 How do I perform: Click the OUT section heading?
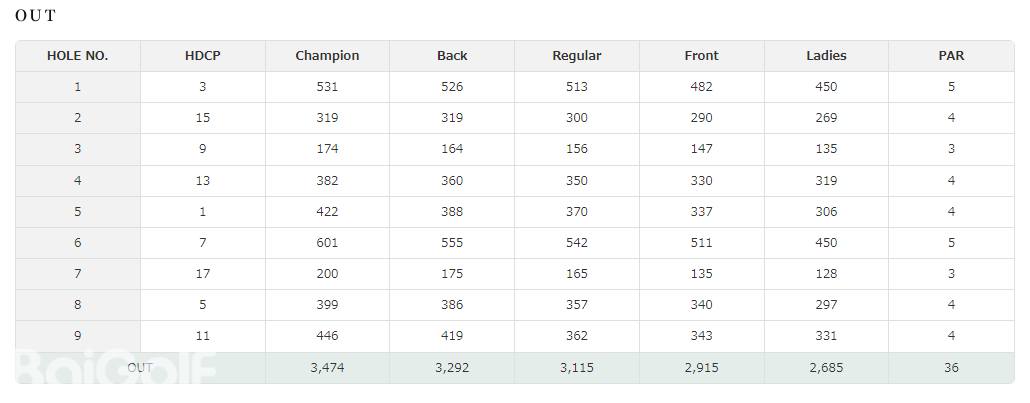point(36,16)
